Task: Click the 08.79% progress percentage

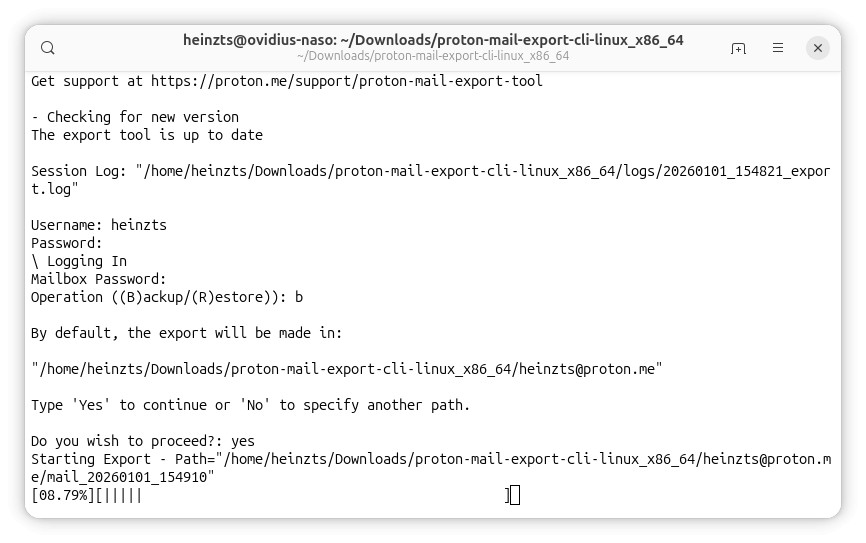Action: pyautogui.click(x=63, y=495)
